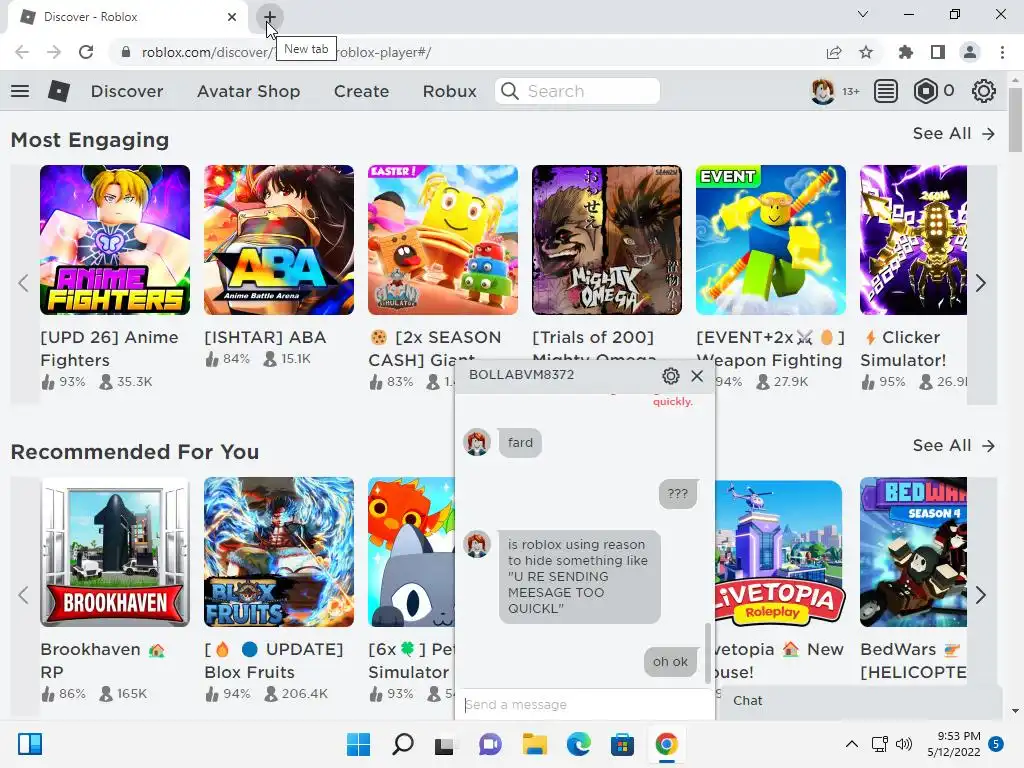Open Mighty Omega game thumbnail
The width and height of the screenshot is (1024, 768).
607,240
